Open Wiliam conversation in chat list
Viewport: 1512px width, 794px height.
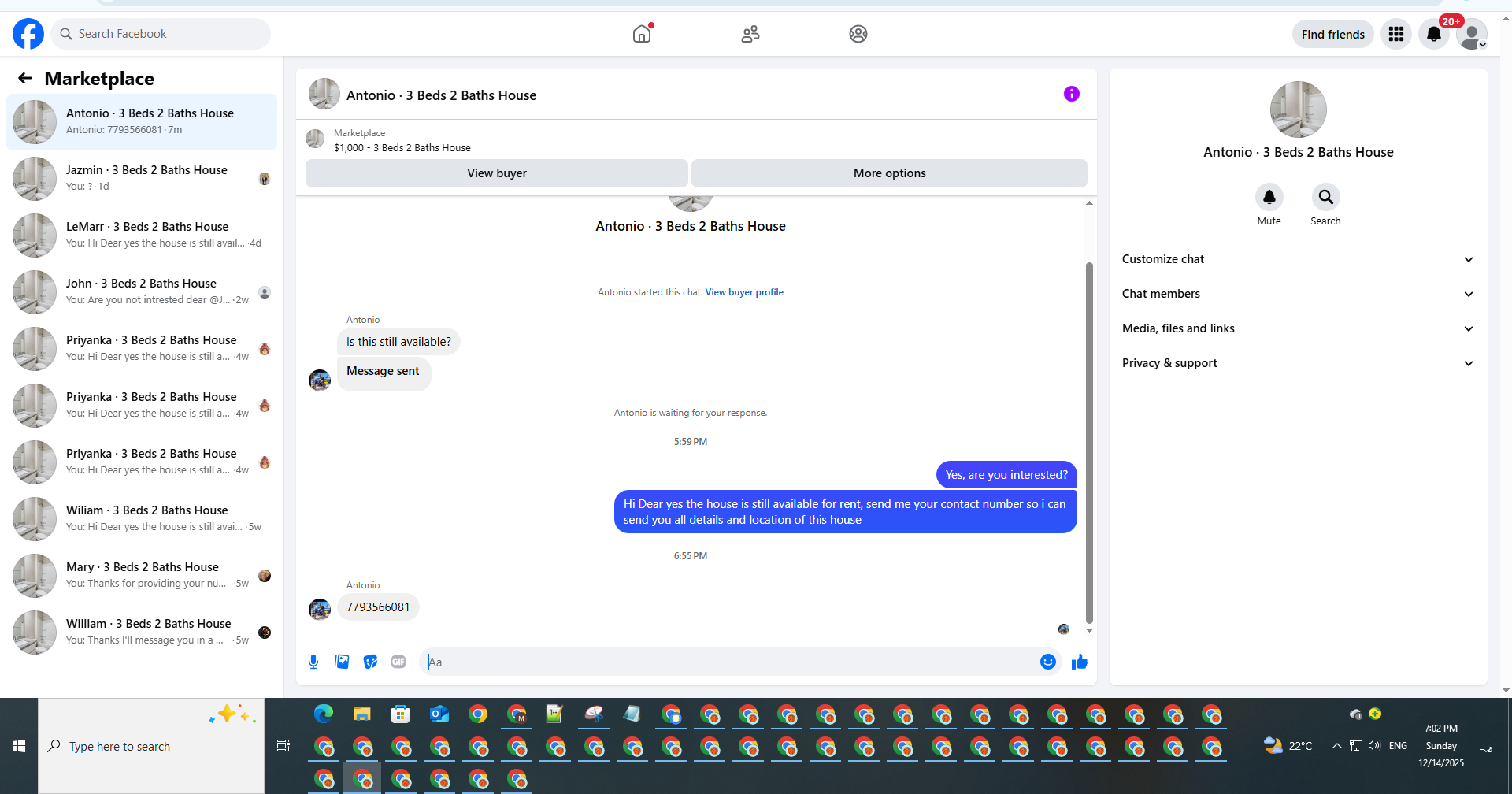pos(142,519)
